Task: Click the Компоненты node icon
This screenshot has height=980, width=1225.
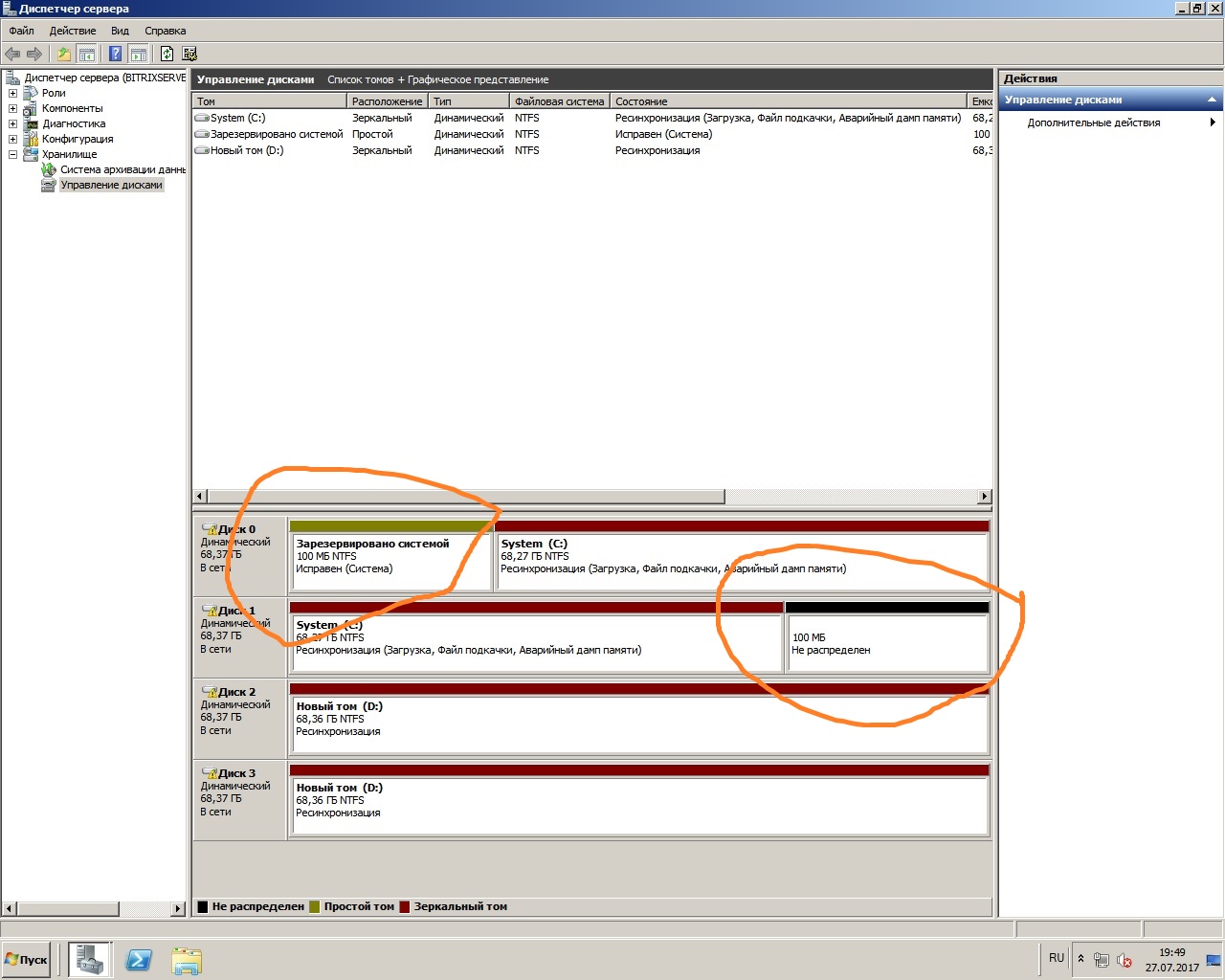Action: tap(30, 108)
